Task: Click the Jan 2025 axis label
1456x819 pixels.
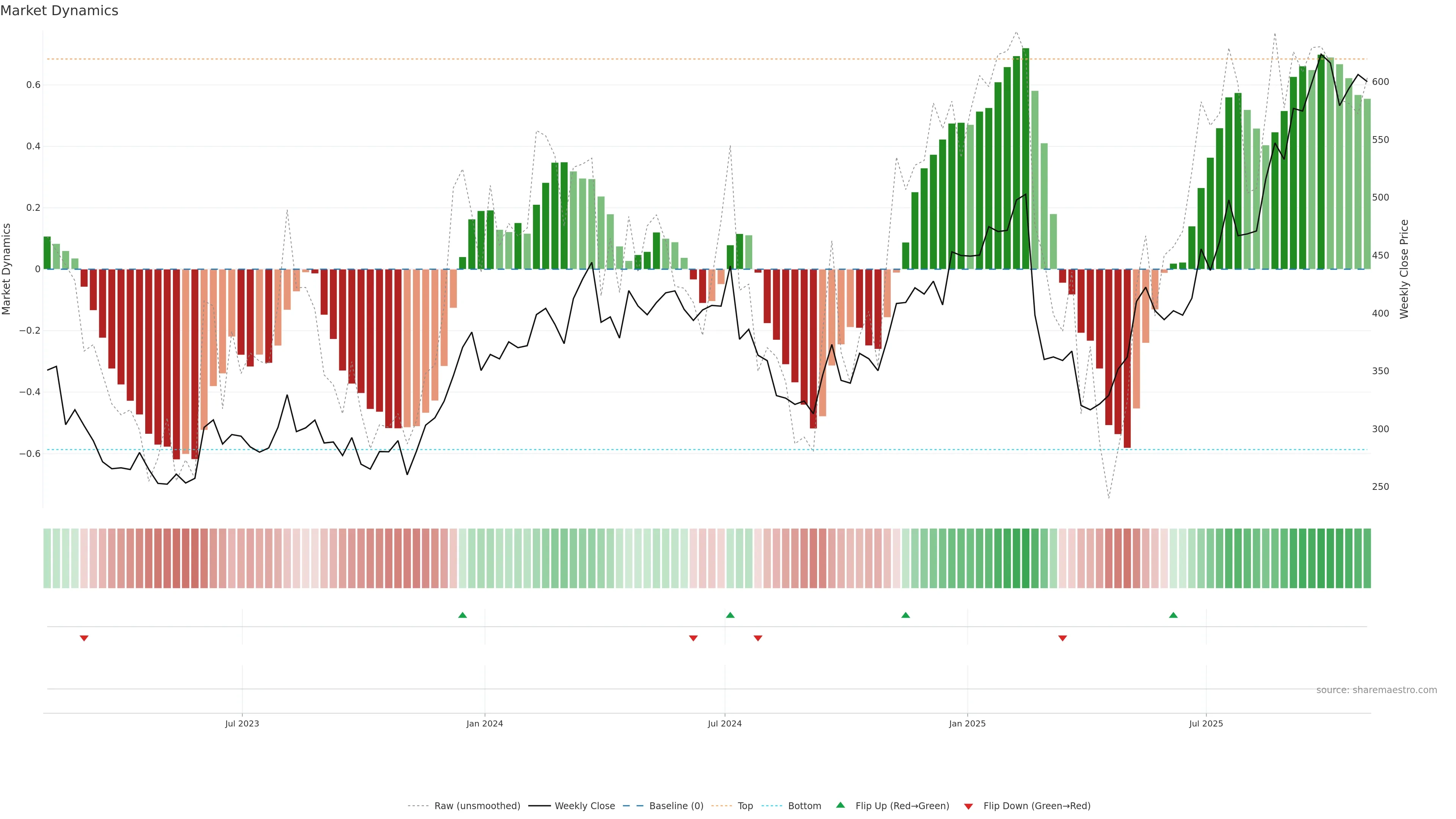Action: (967, 723)
